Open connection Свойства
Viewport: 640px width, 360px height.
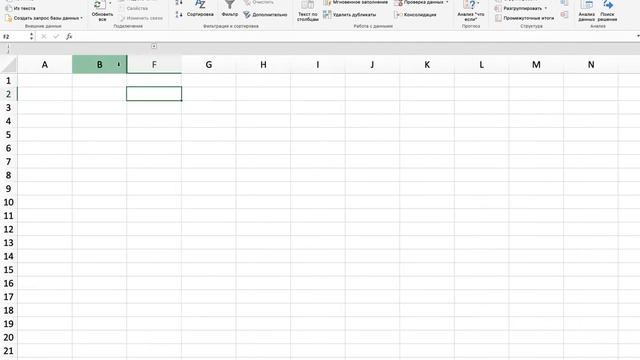133,9
